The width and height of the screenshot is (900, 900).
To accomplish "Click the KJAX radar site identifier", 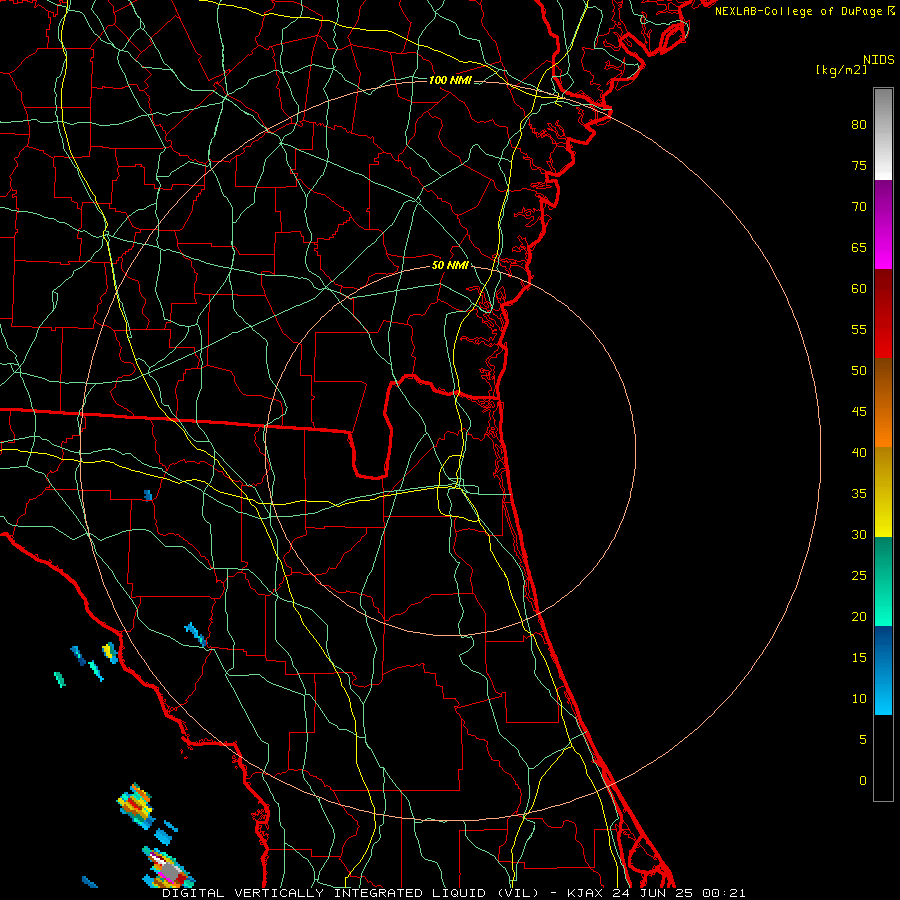I will click(586, 893).
